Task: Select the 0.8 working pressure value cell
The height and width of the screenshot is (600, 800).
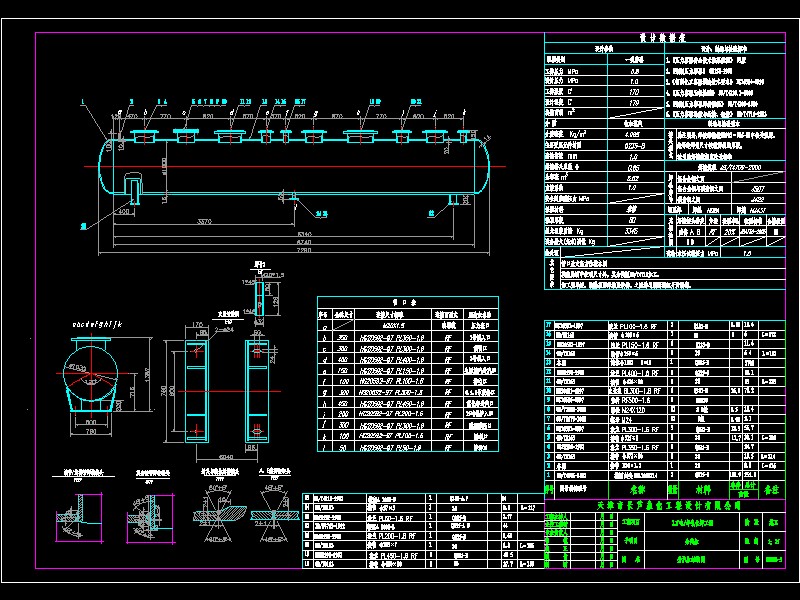Action: pos(633,72)
